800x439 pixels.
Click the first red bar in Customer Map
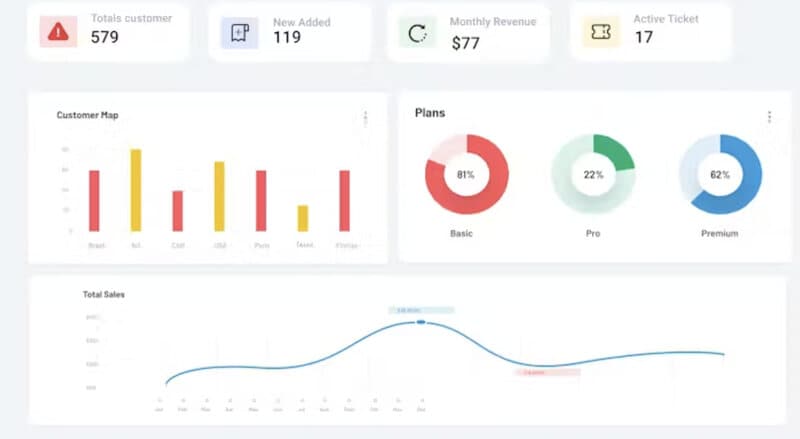tap(94, 201)
